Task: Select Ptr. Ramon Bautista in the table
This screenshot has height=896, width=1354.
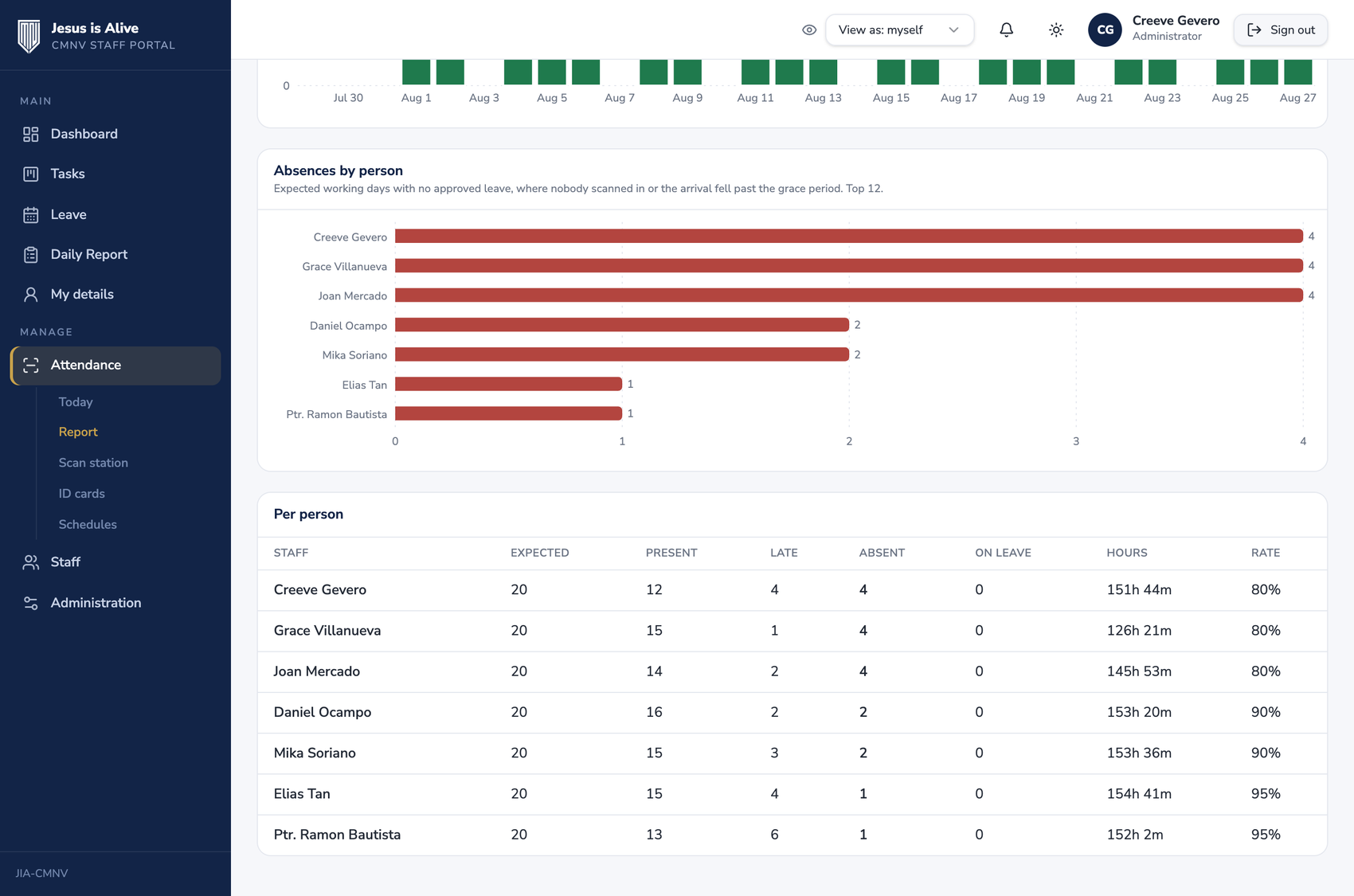Action: click(337, 835)
